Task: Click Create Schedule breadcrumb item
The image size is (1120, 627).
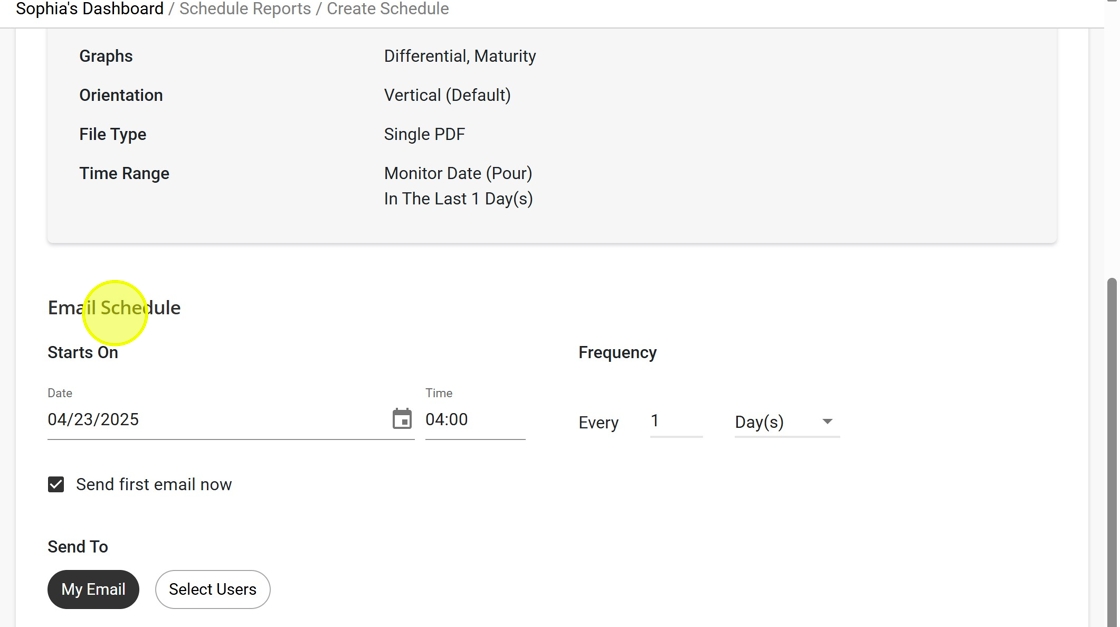Action: pos(388,9)
